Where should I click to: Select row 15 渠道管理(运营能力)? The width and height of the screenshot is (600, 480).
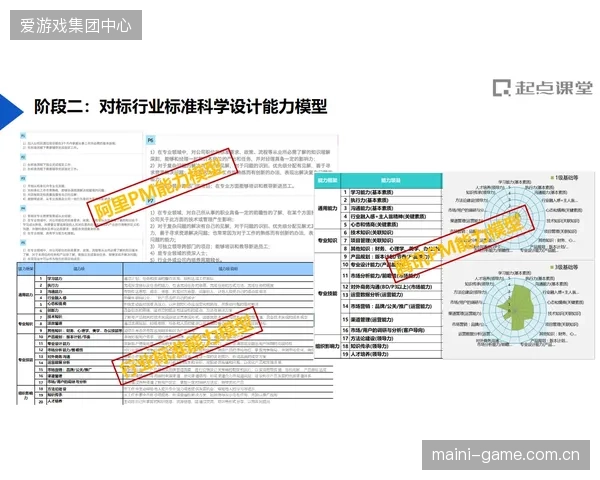point(391,320)
